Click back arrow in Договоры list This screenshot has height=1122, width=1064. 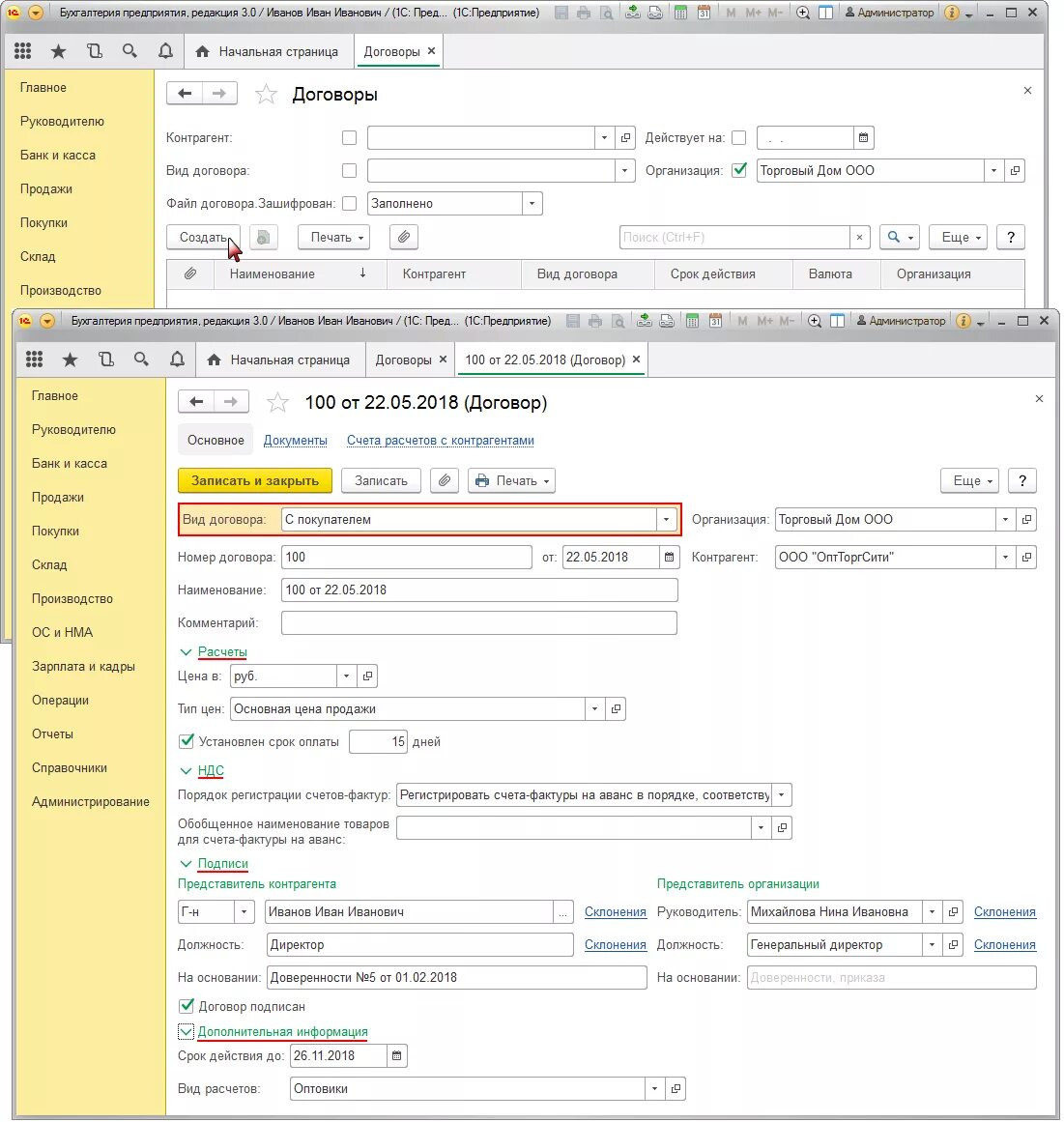pyautogui.click(x=185, y=93)
